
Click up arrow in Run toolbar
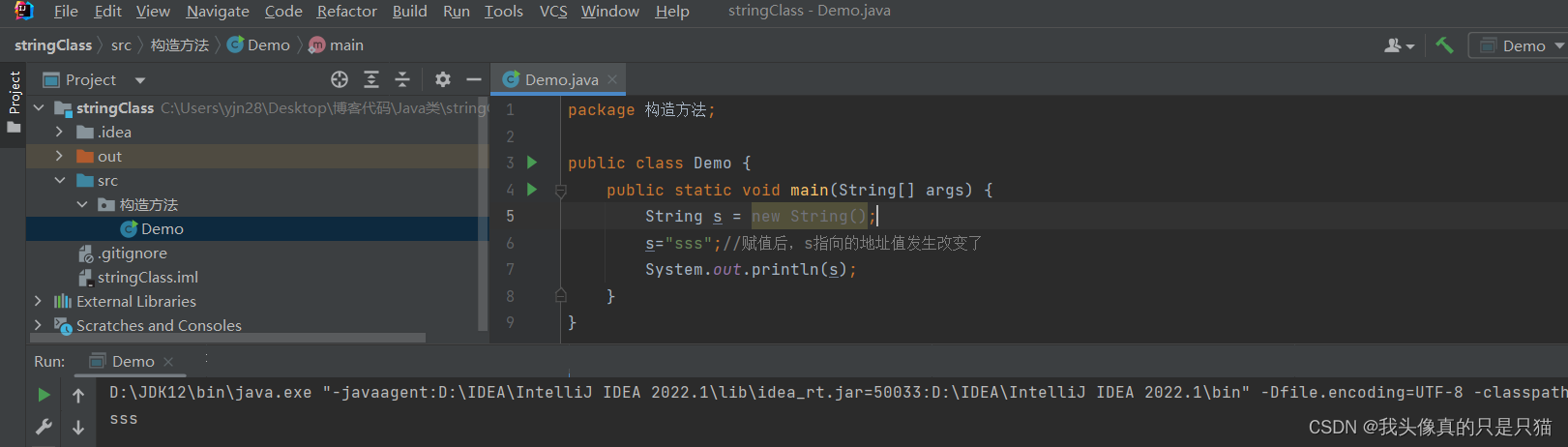click(78, 395)
